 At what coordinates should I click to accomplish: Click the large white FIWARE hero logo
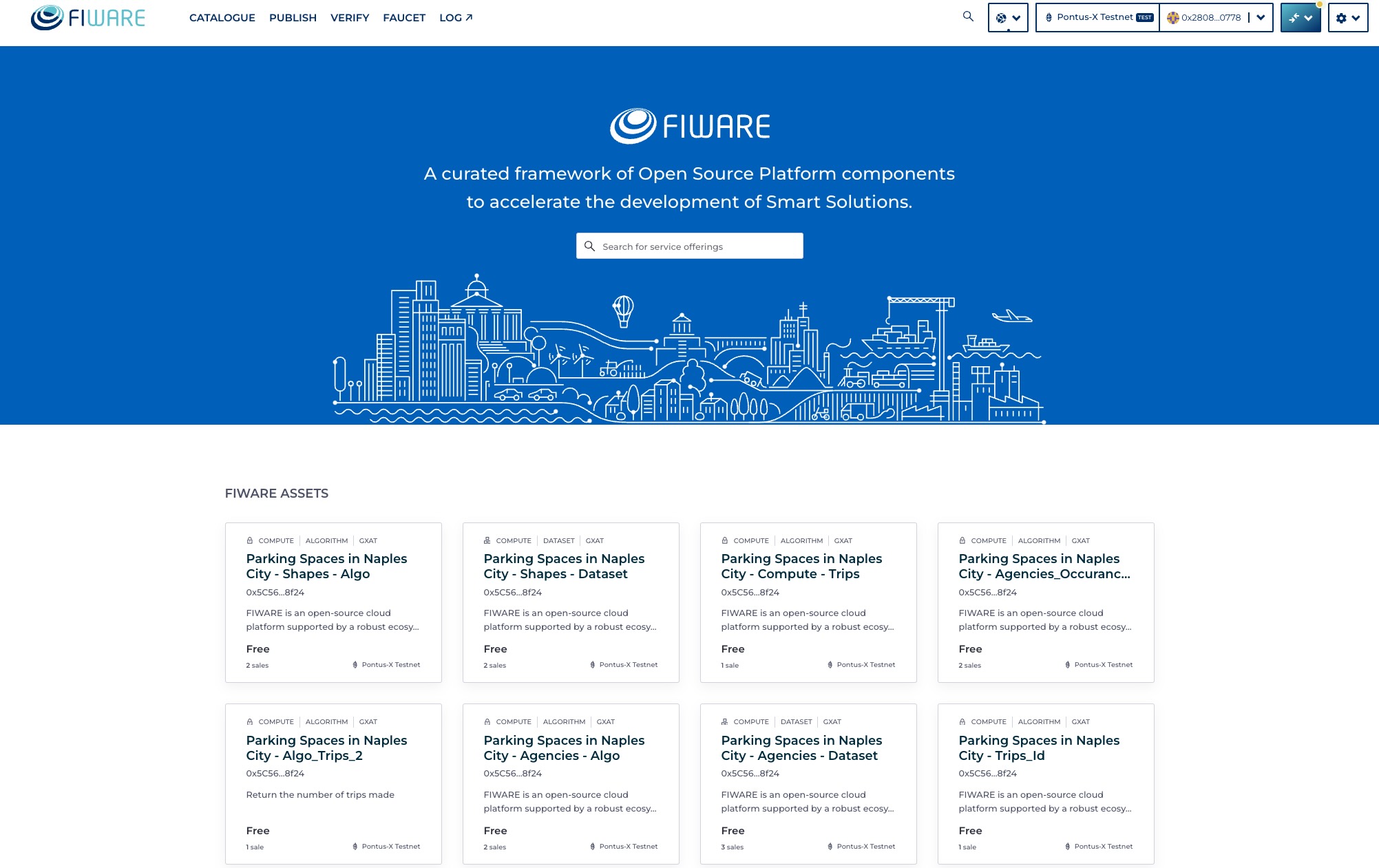point(690,126)
